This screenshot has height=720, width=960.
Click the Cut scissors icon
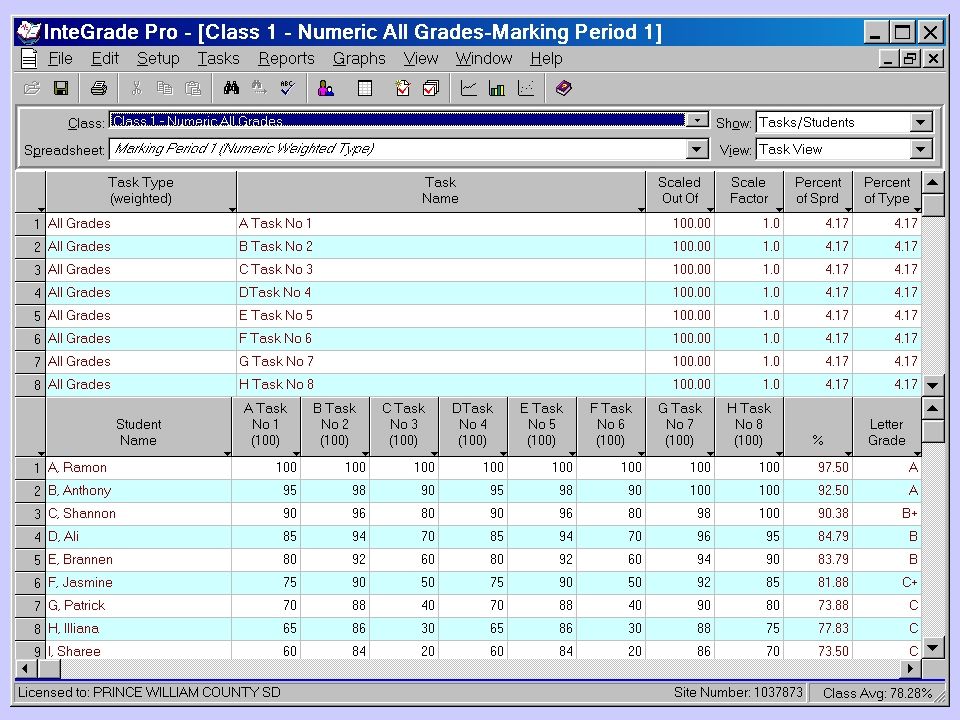coord(136,88)
